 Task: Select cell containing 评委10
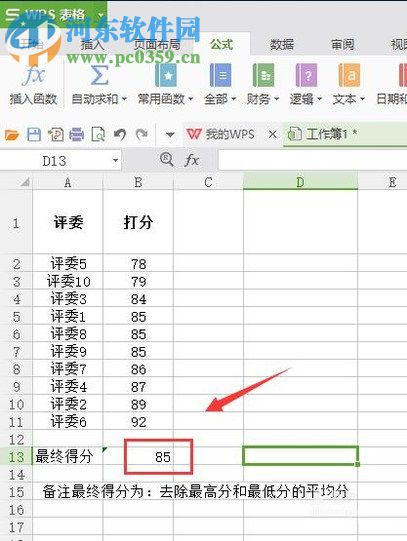click(x=68, y=282)
